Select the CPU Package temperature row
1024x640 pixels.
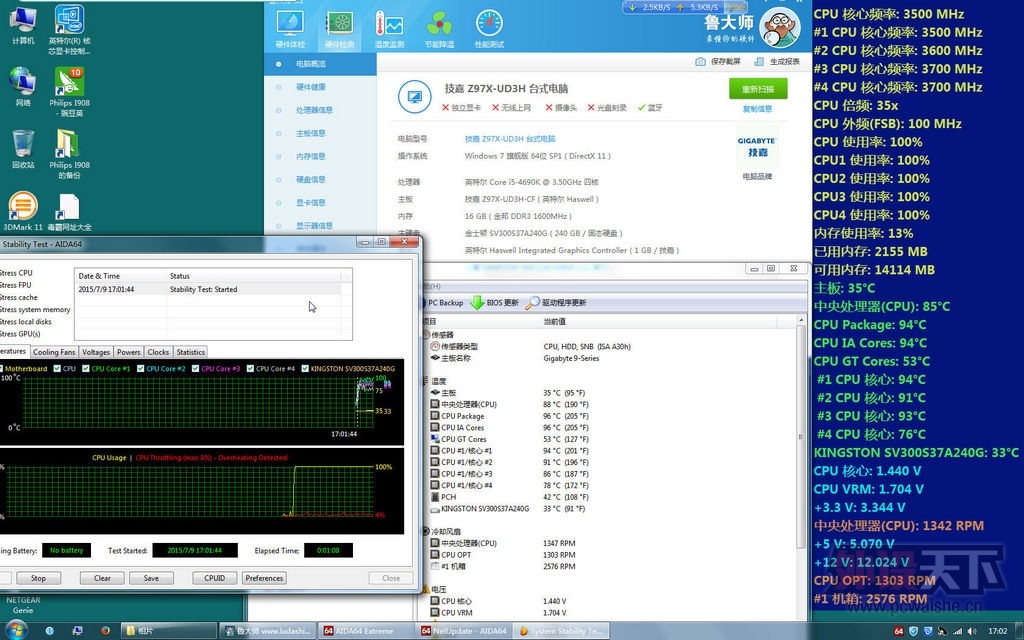point(607,416)
